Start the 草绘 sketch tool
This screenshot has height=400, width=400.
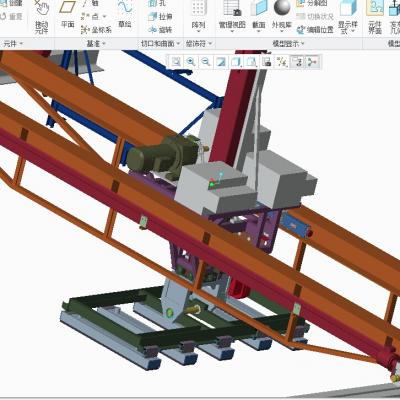[125, 15]
